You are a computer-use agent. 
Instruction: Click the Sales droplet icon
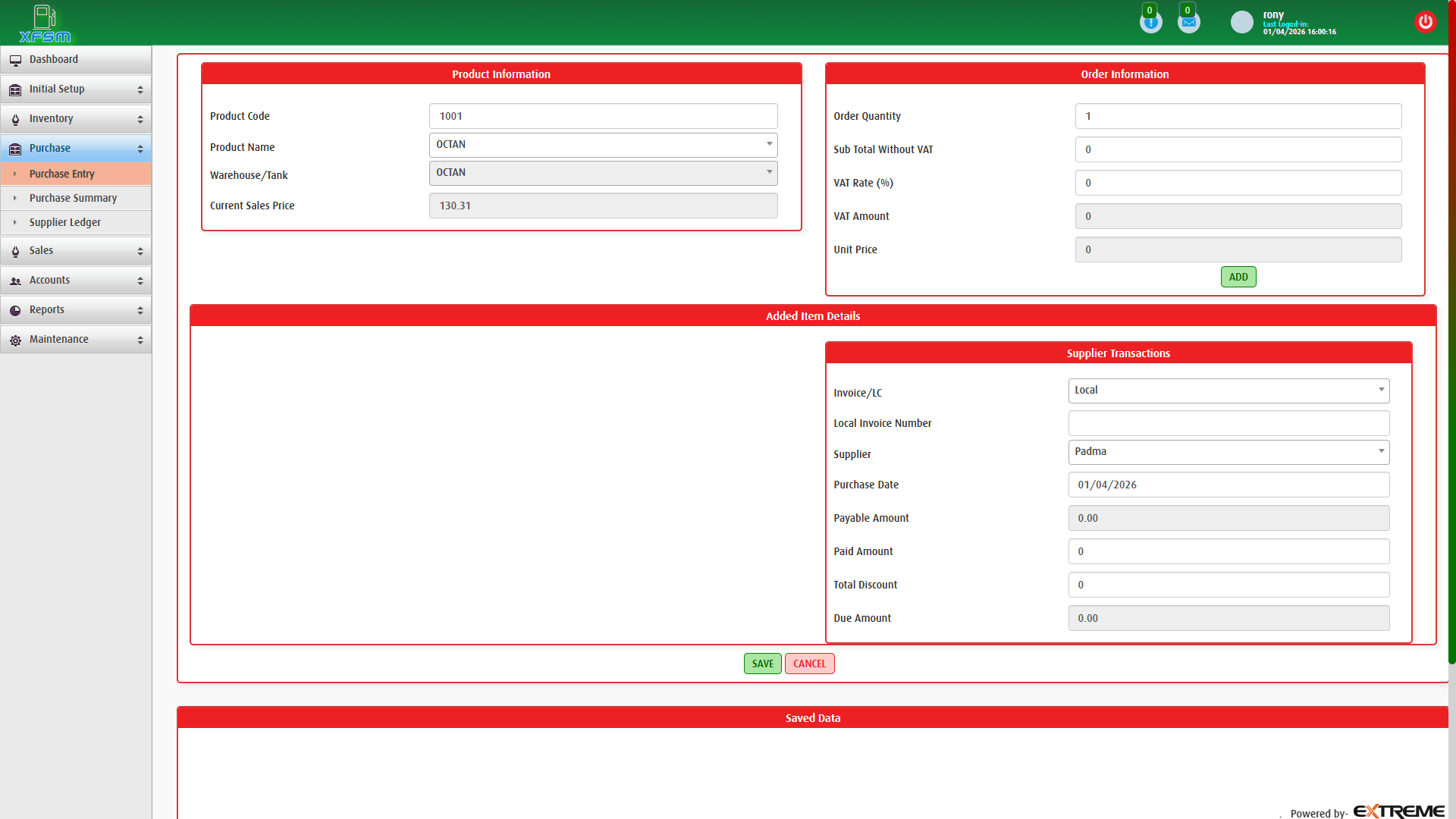coord(15,250)
